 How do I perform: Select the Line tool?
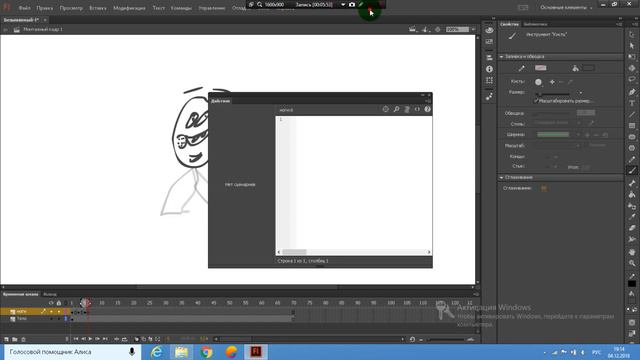tap(632, 114)
